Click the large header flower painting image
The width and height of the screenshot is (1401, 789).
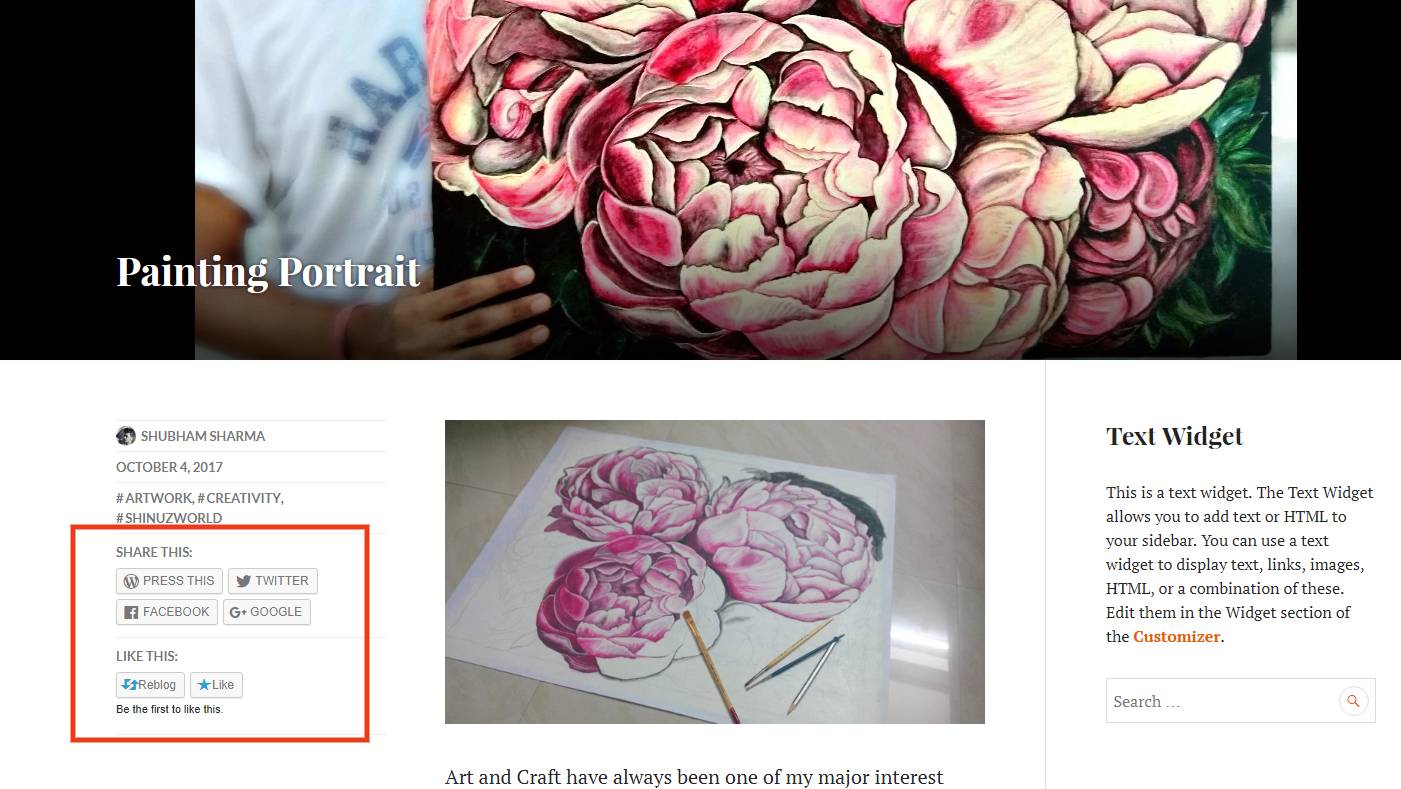click(x=746, y=180)
